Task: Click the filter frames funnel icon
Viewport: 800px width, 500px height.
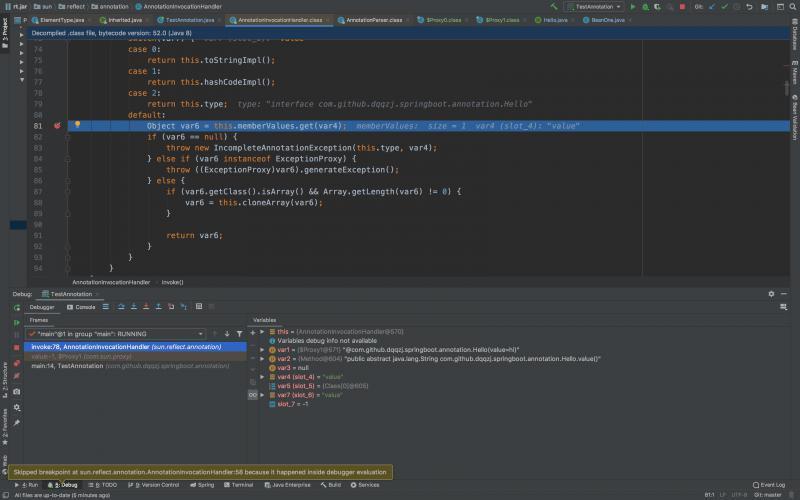Action: pos(239,333)
